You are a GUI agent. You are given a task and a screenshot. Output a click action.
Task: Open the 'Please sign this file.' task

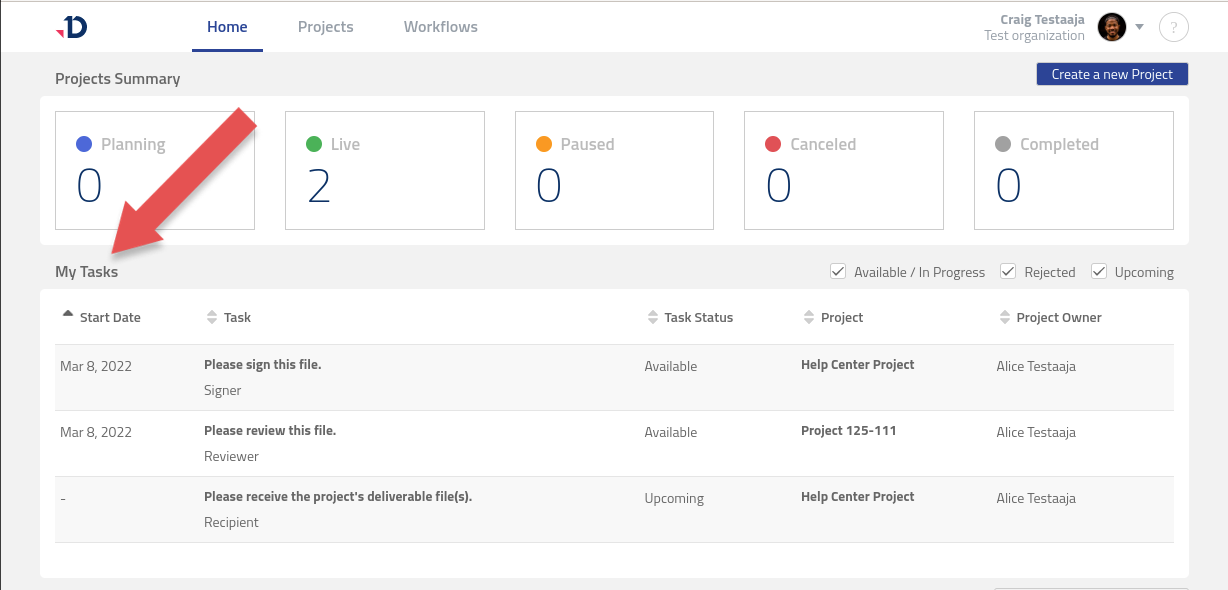point(262,365)
